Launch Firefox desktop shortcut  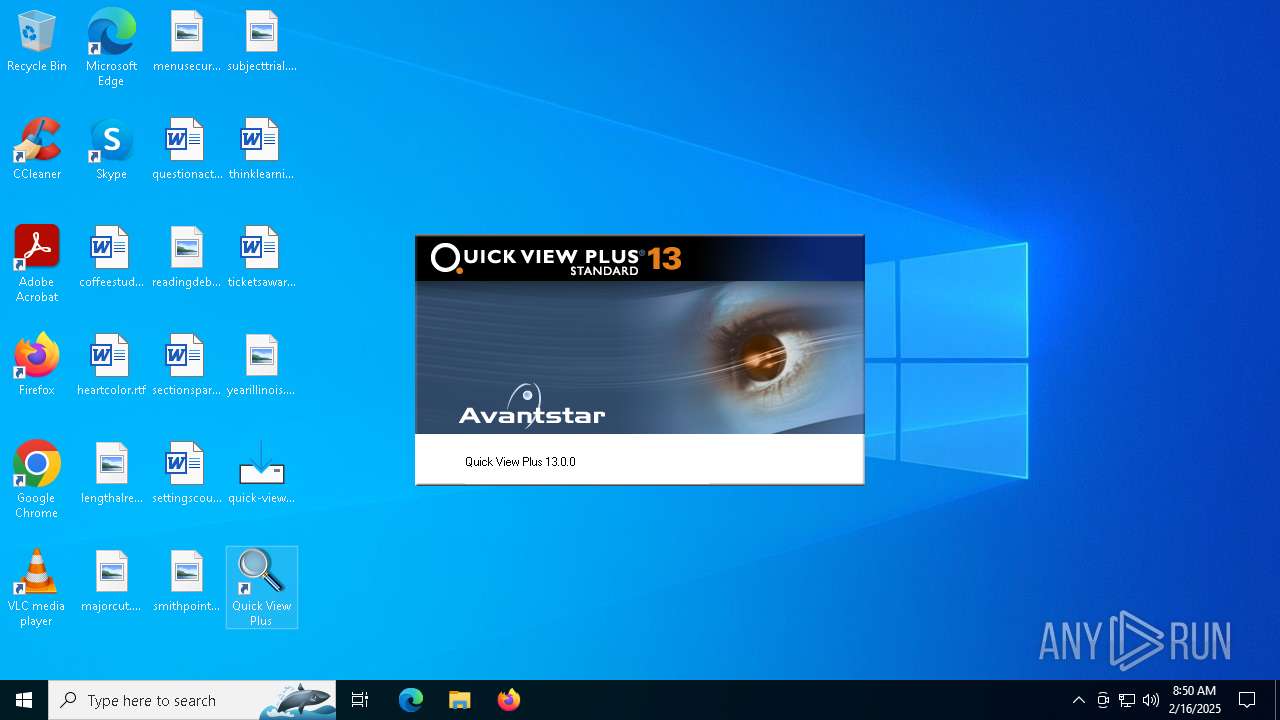point(37,366)
